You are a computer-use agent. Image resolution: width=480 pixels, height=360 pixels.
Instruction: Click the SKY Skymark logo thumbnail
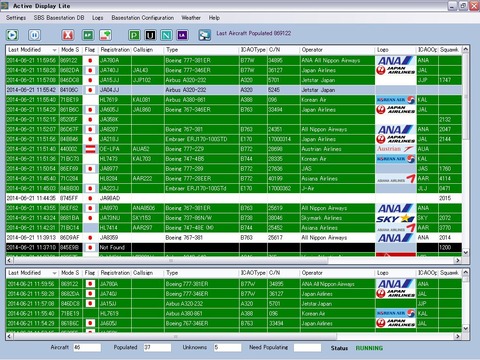tap(396, 218)
